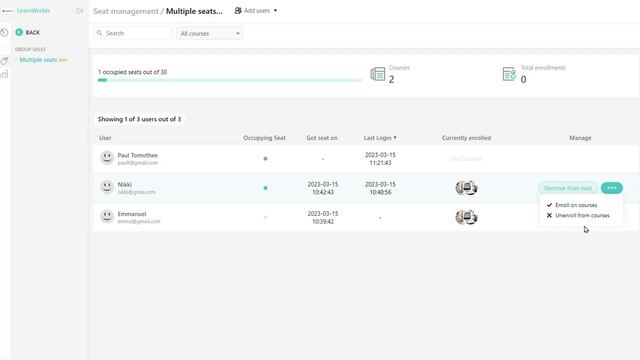
Task: Open Multiple seats in the sidebar
Action: point(38,60)
